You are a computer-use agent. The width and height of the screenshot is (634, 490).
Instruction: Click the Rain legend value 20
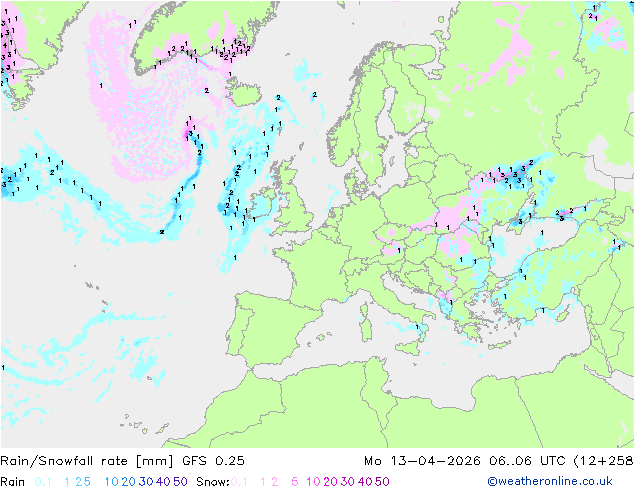tap(129, 482)
